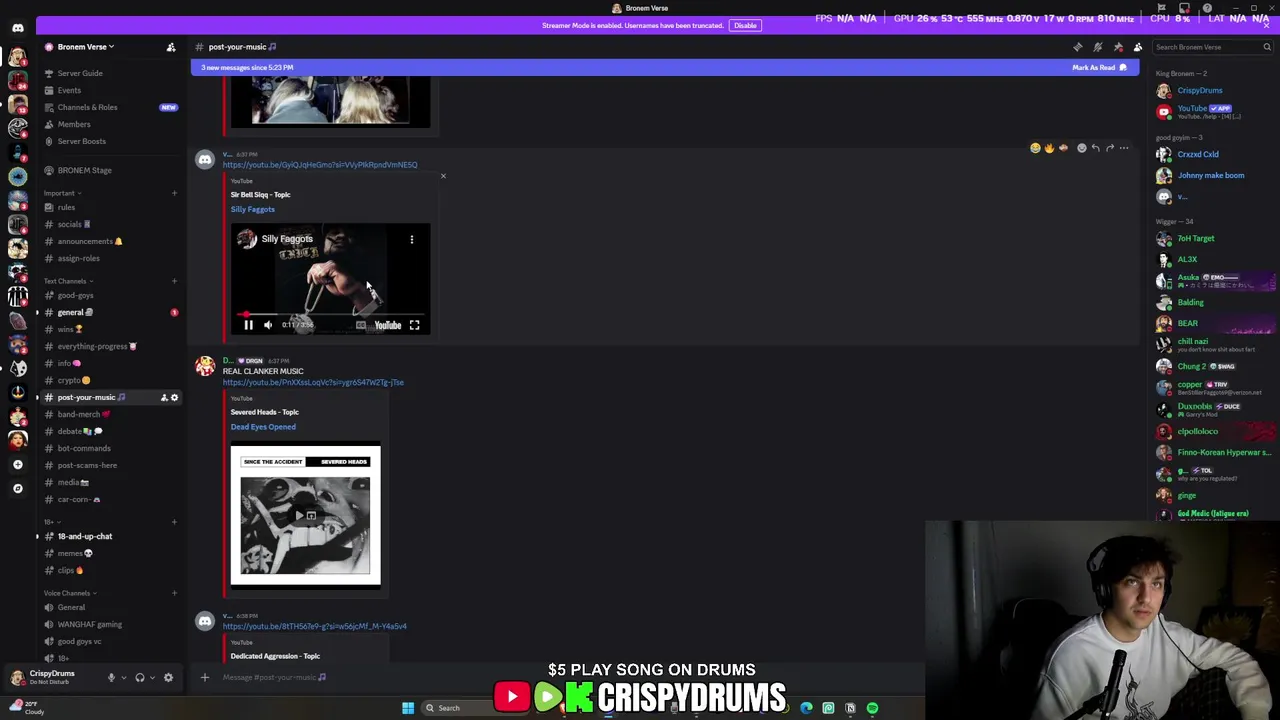1280x720 pixels.
Task: Join WANGHAF gaming voice channel
Action: (109, 624)
